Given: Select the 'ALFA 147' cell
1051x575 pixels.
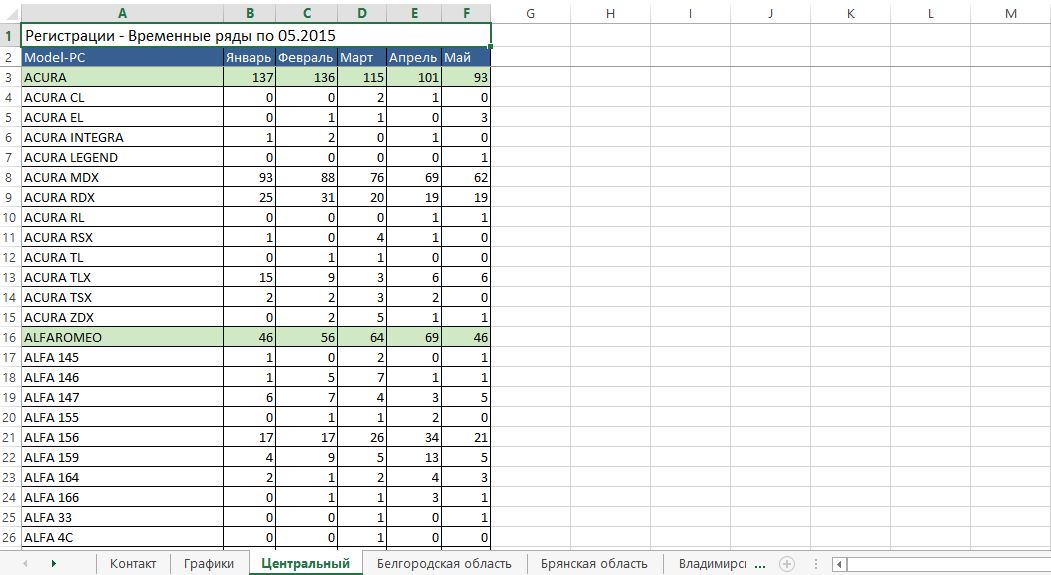Looking at the screenshot, I should click(122, 397).
